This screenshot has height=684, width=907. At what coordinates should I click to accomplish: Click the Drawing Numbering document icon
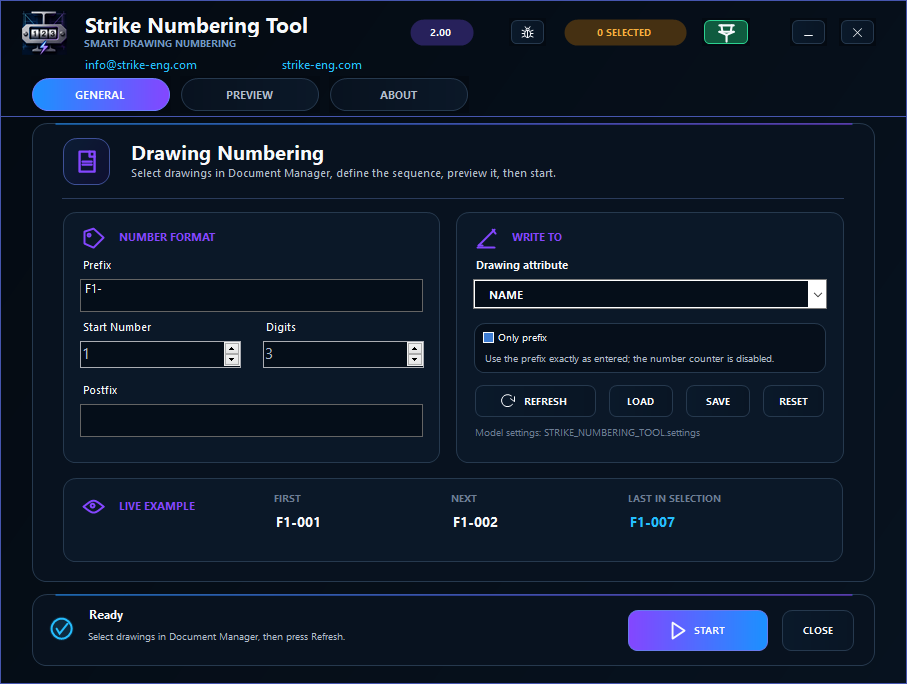pos(87,161)
